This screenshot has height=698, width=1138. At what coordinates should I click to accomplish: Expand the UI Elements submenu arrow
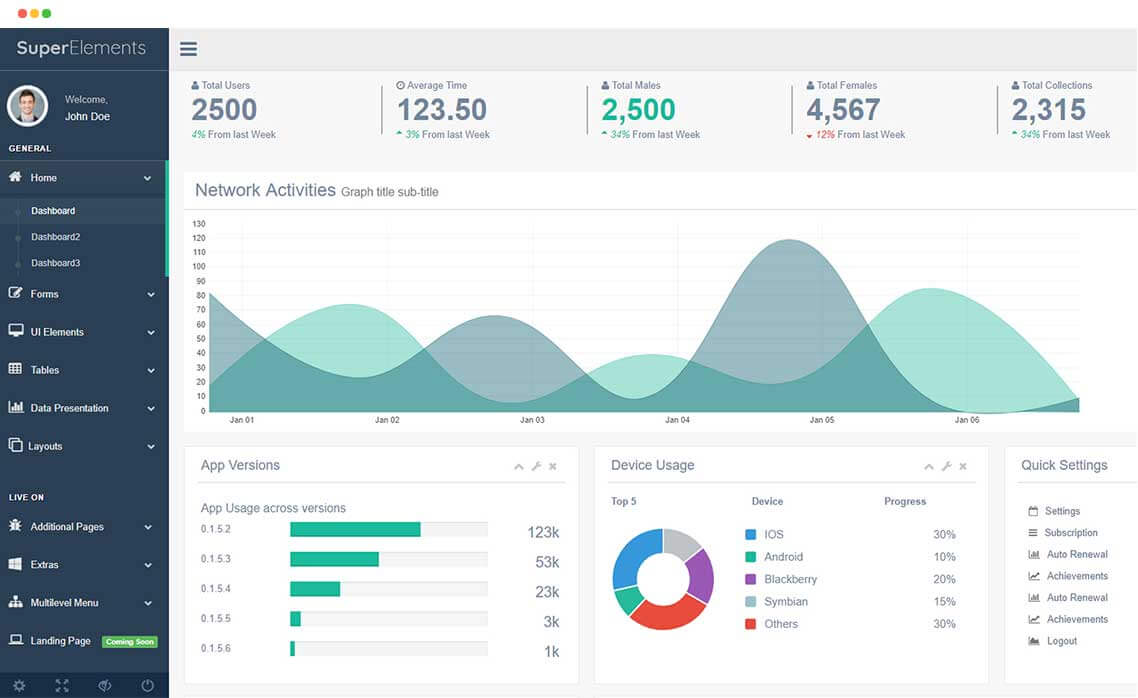click(151, 333)
